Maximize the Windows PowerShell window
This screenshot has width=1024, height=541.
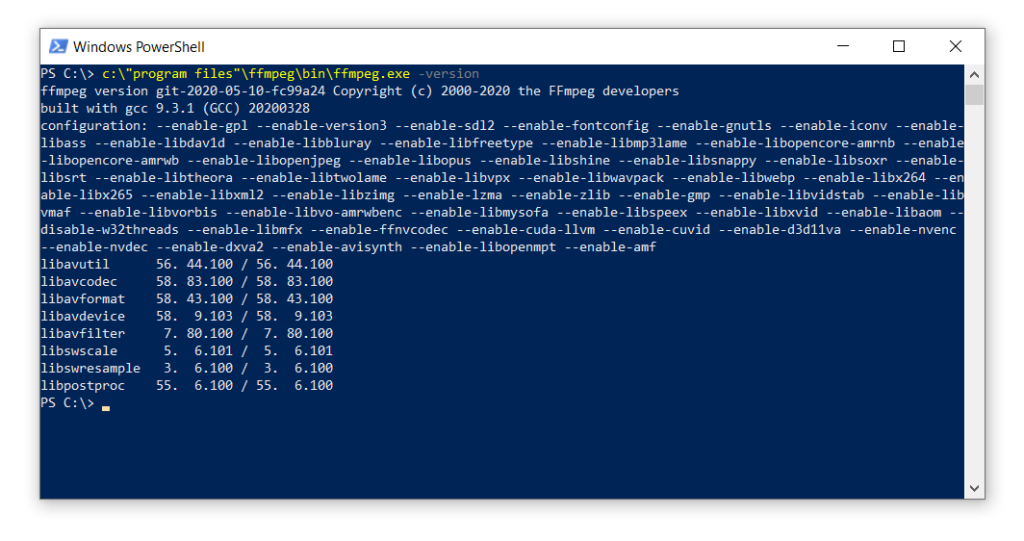(899, 46)
